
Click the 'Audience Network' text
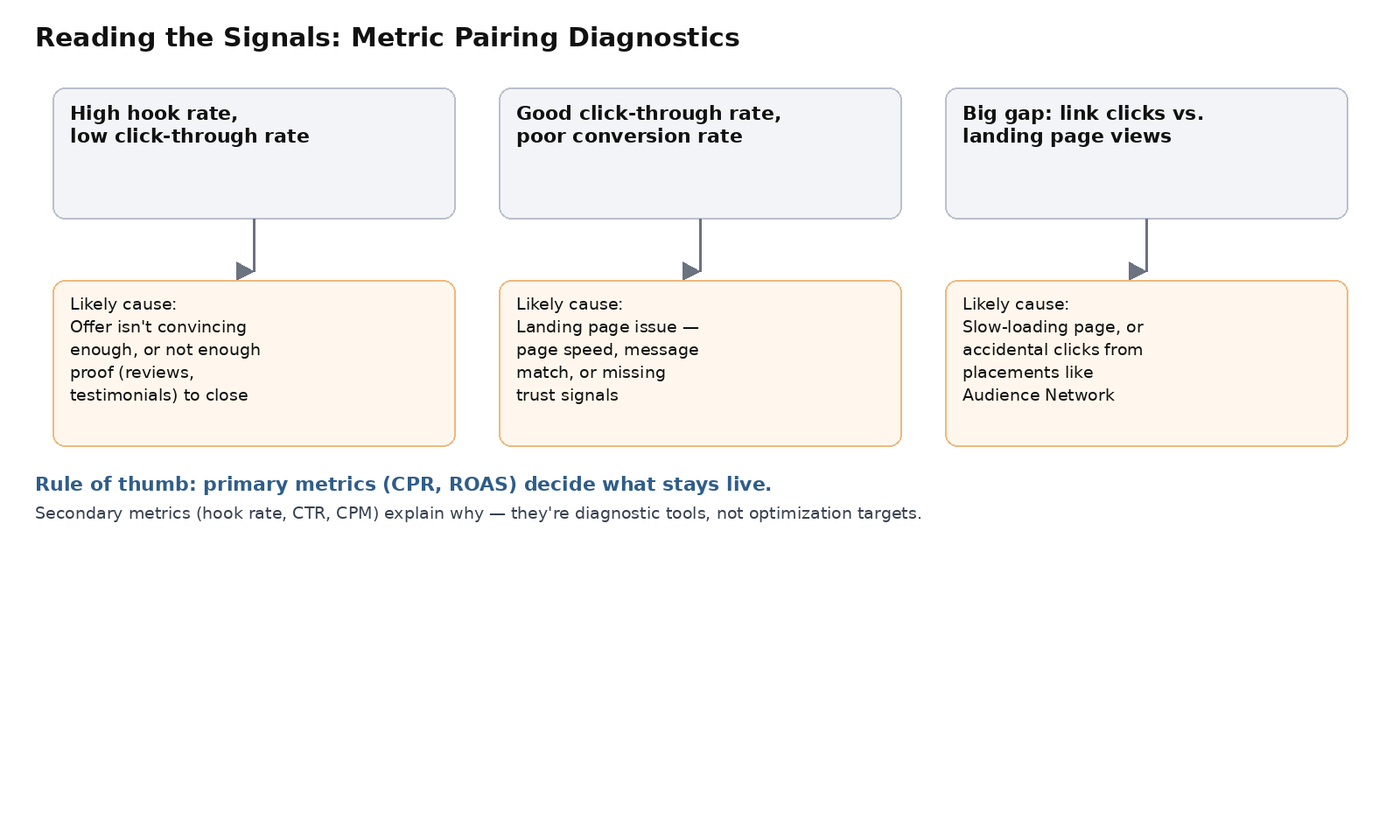[x=1038, y=395]
